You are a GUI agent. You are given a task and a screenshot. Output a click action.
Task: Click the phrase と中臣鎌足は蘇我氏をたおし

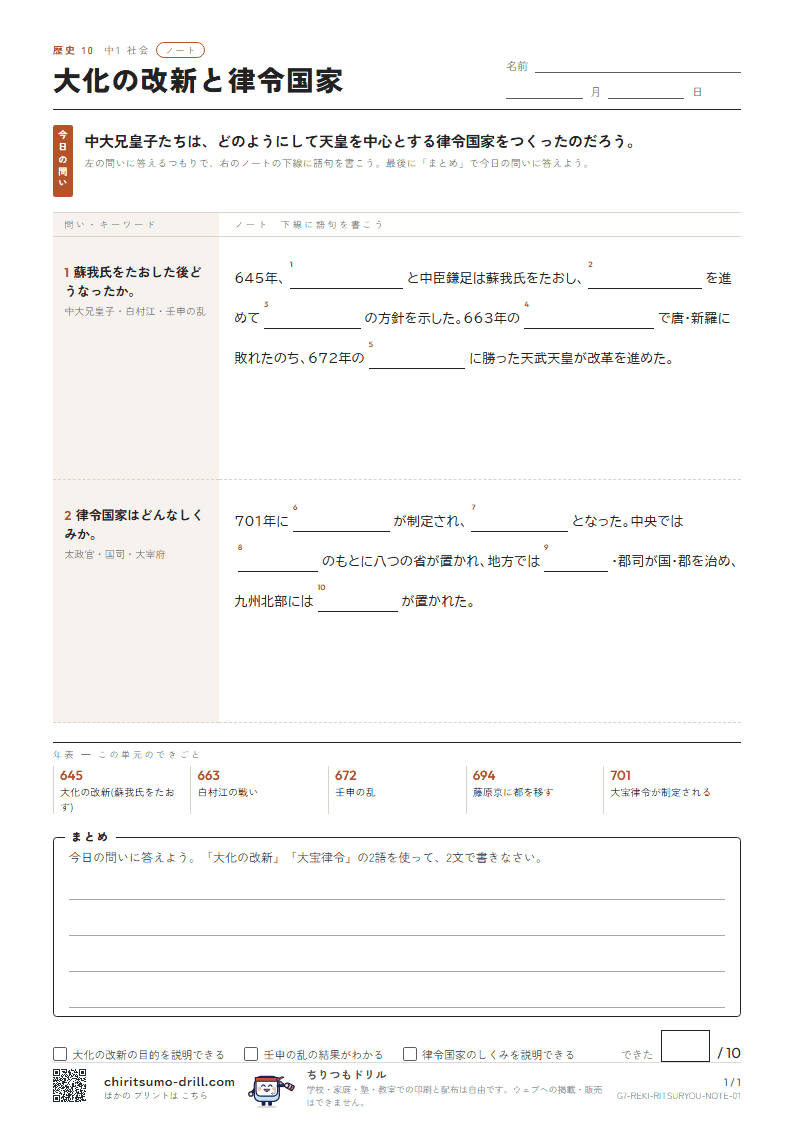495,279
